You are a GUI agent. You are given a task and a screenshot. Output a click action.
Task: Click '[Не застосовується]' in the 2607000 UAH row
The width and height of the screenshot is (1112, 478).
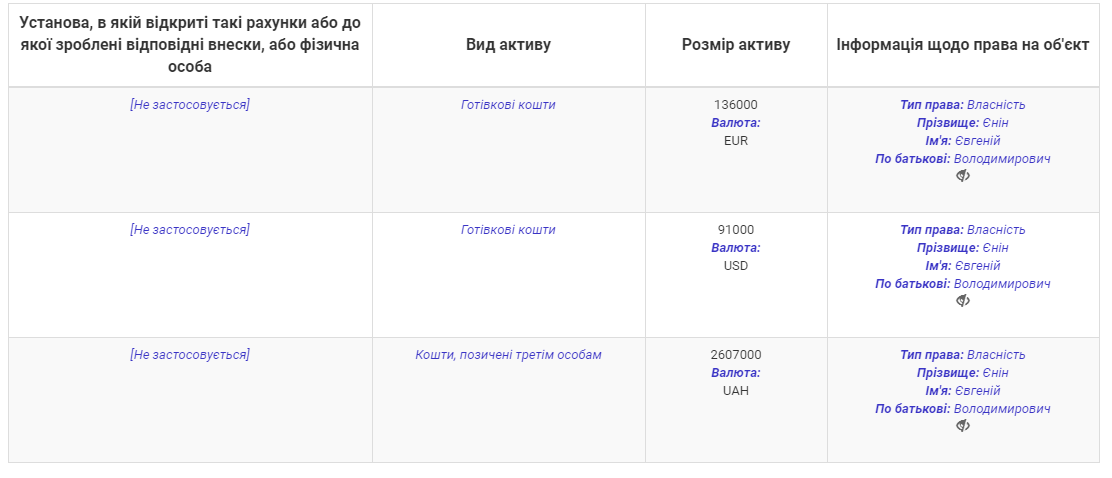(x=190, y=355)
